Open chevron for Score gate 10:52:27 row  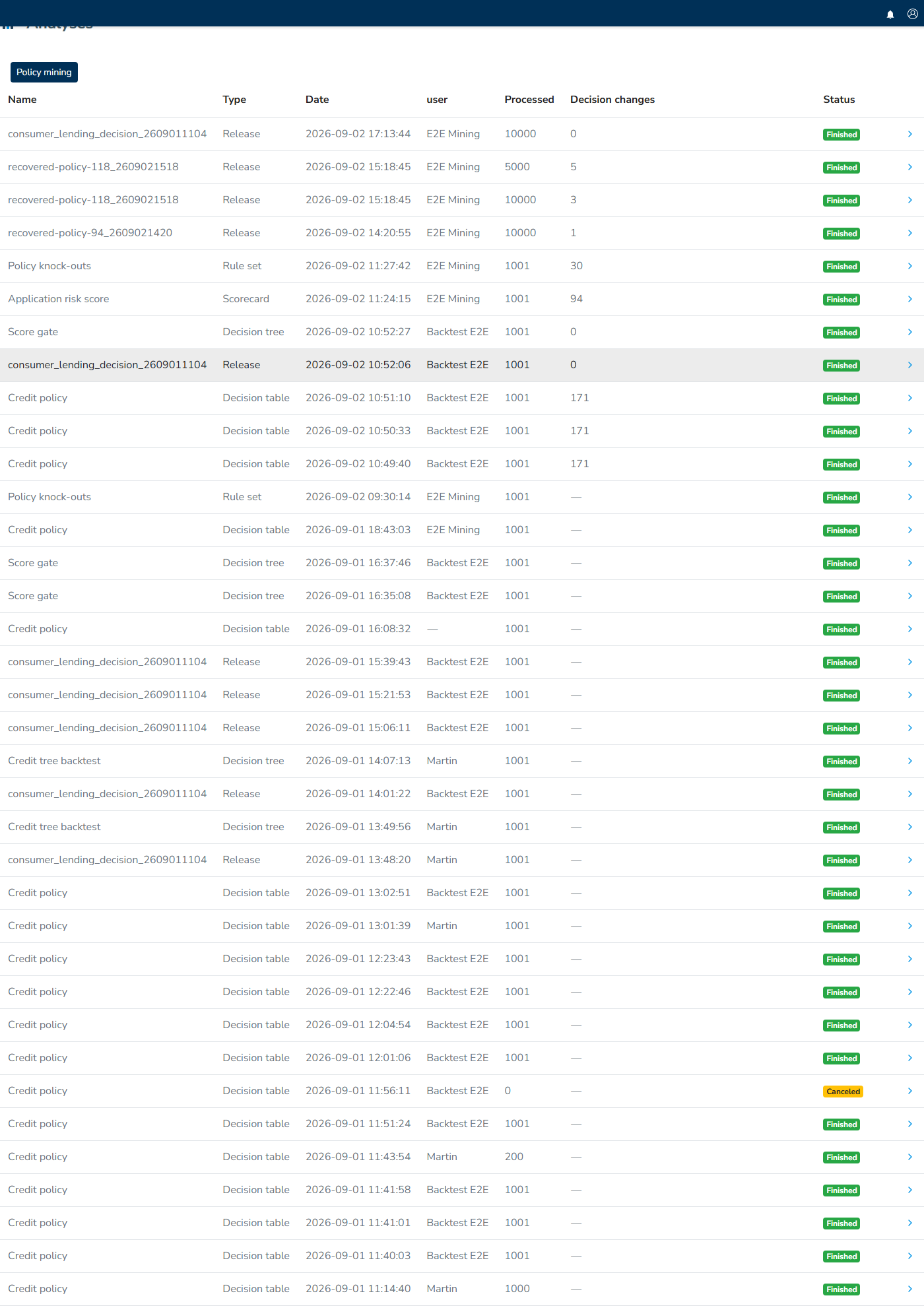(x=909, y=332)
